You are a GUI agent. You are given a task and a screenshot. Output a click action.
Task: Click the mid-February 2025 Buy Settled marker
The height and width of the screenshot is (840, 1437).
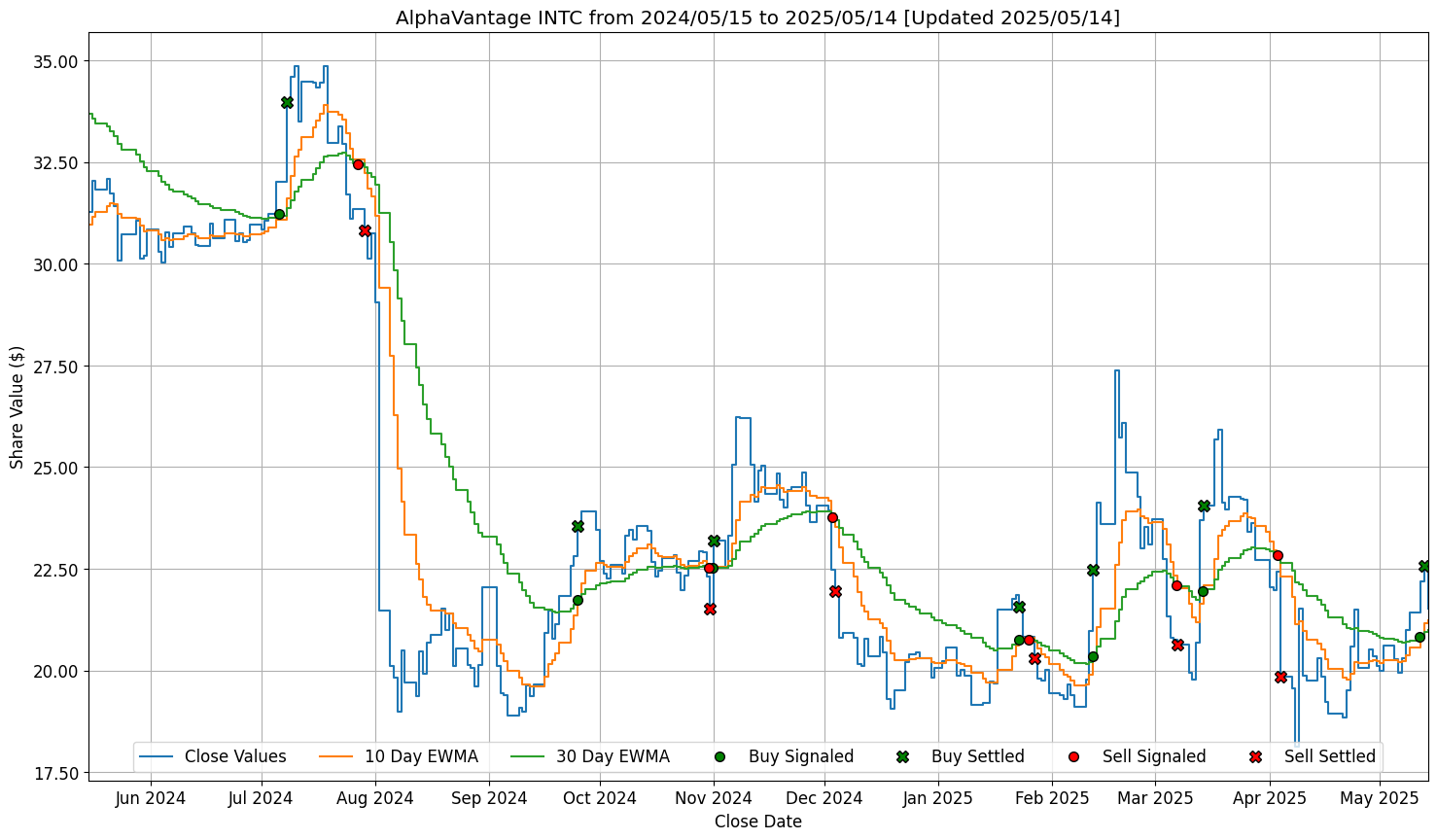click(x=1093, y=570)
